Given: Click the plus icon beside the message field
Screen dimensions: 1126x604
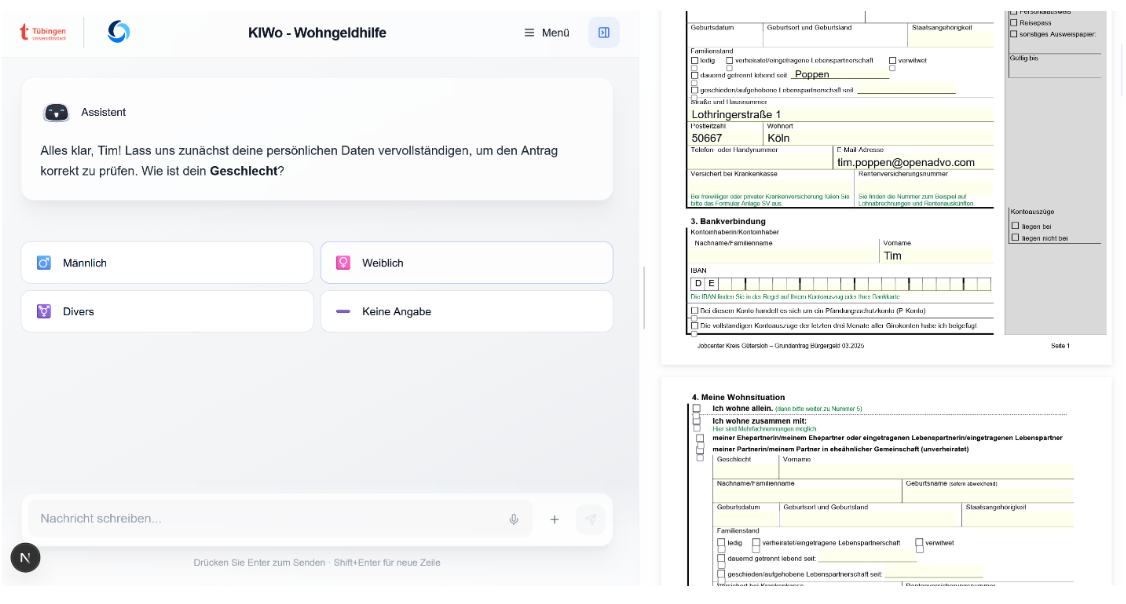Looking at the screenshot, I should 554,519.
